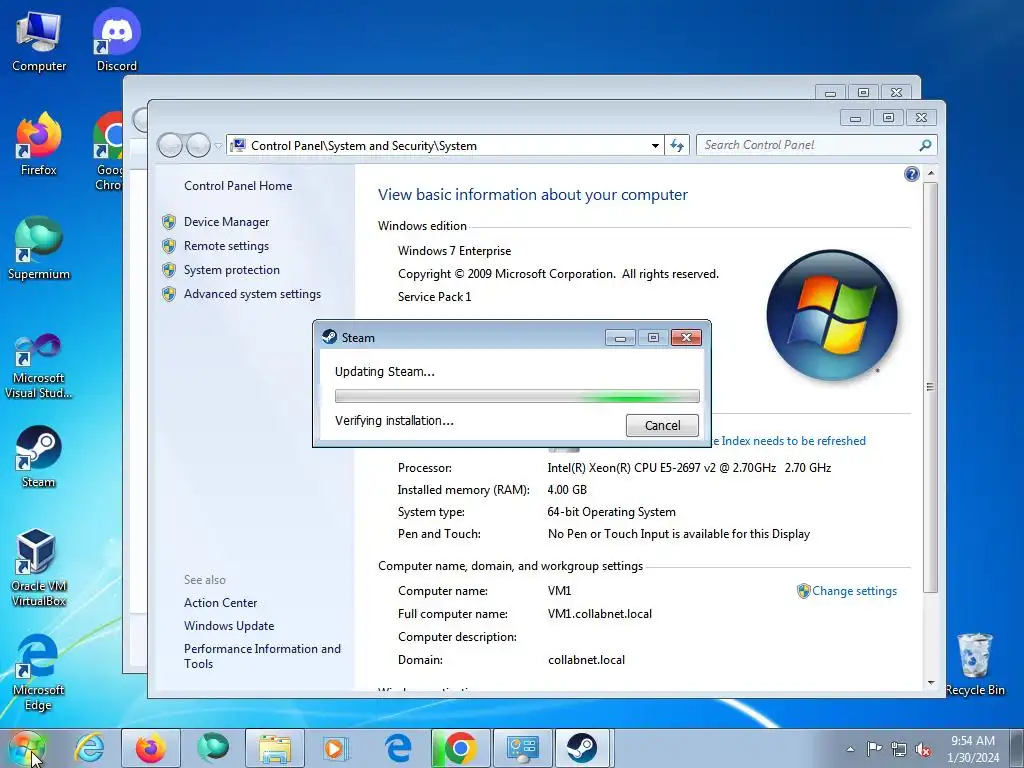Screen dimensions: 1024x768
Task: Click the Back navigation button
Action: 170,145
